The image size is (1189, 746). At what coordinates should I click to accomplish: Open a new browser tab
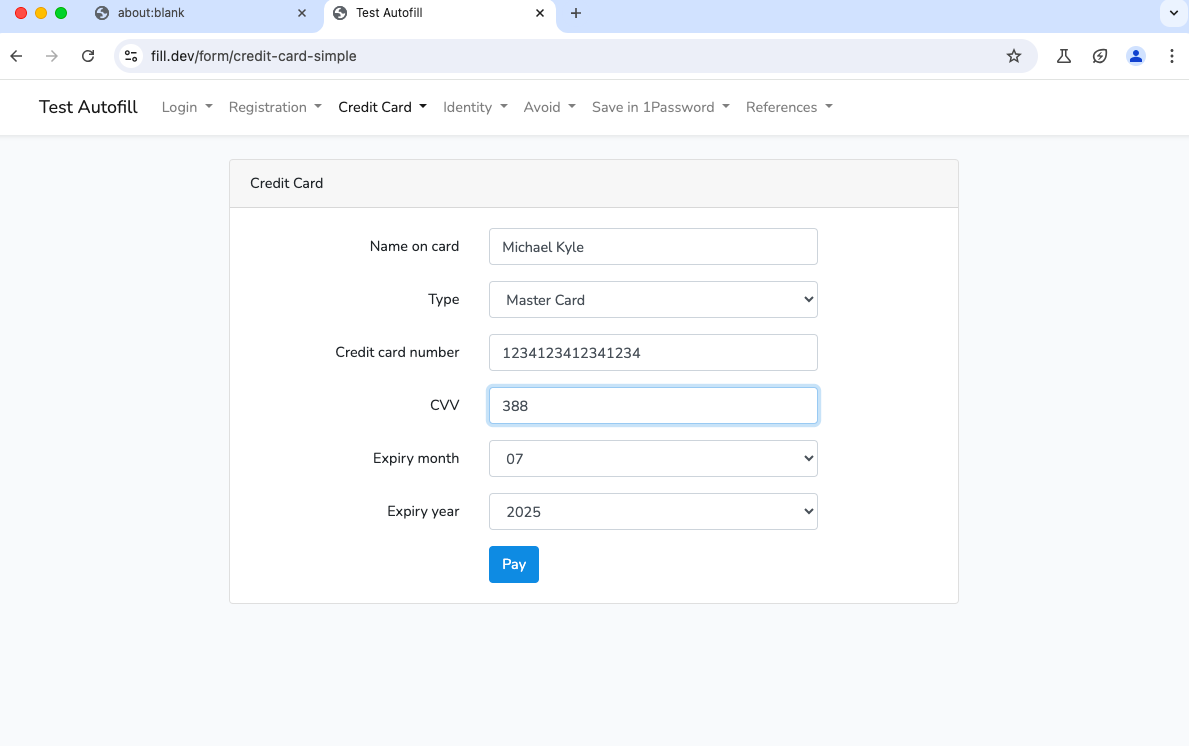(576, 13)
